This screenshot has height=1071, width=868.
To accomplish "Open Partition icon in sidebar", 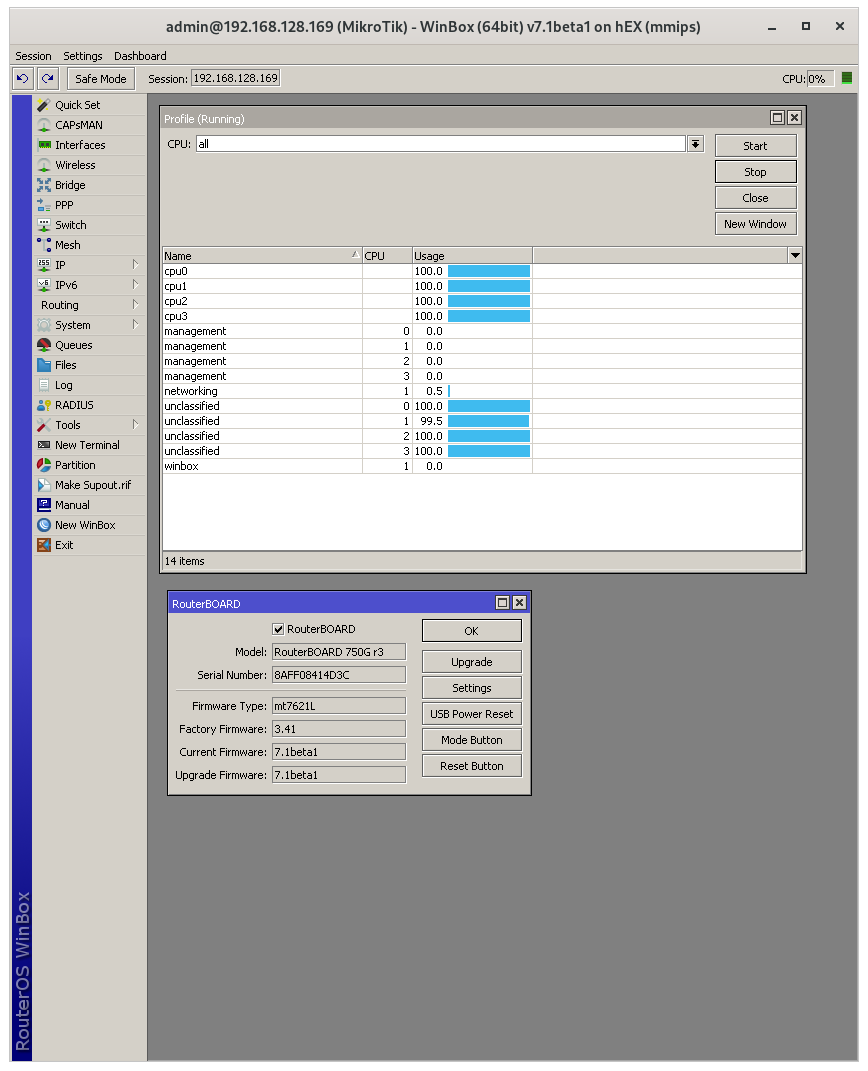I will tap(44, 465).
